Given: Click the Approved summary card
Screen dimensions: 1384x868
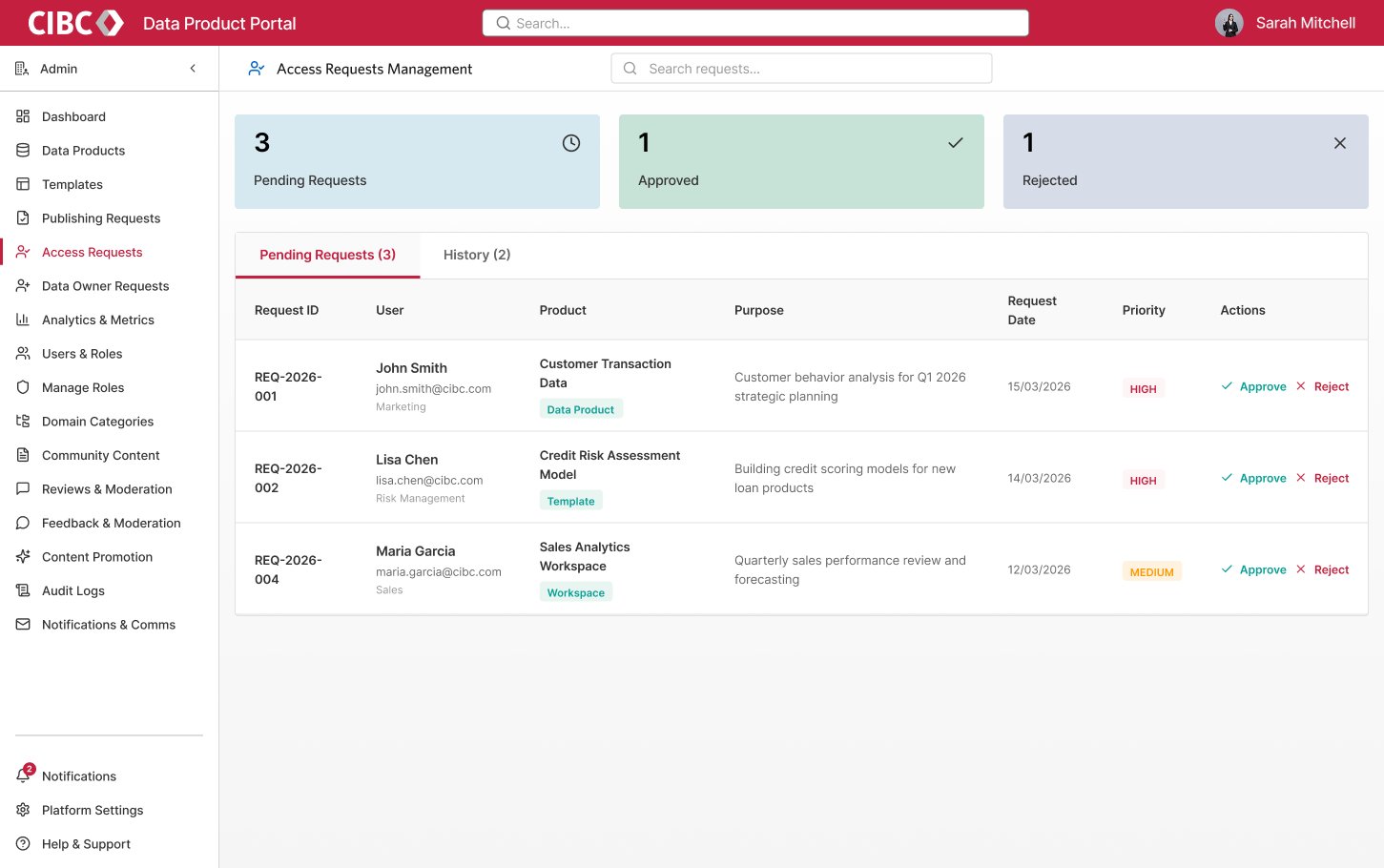Looking at the screenshot, I should coord(801,161).
